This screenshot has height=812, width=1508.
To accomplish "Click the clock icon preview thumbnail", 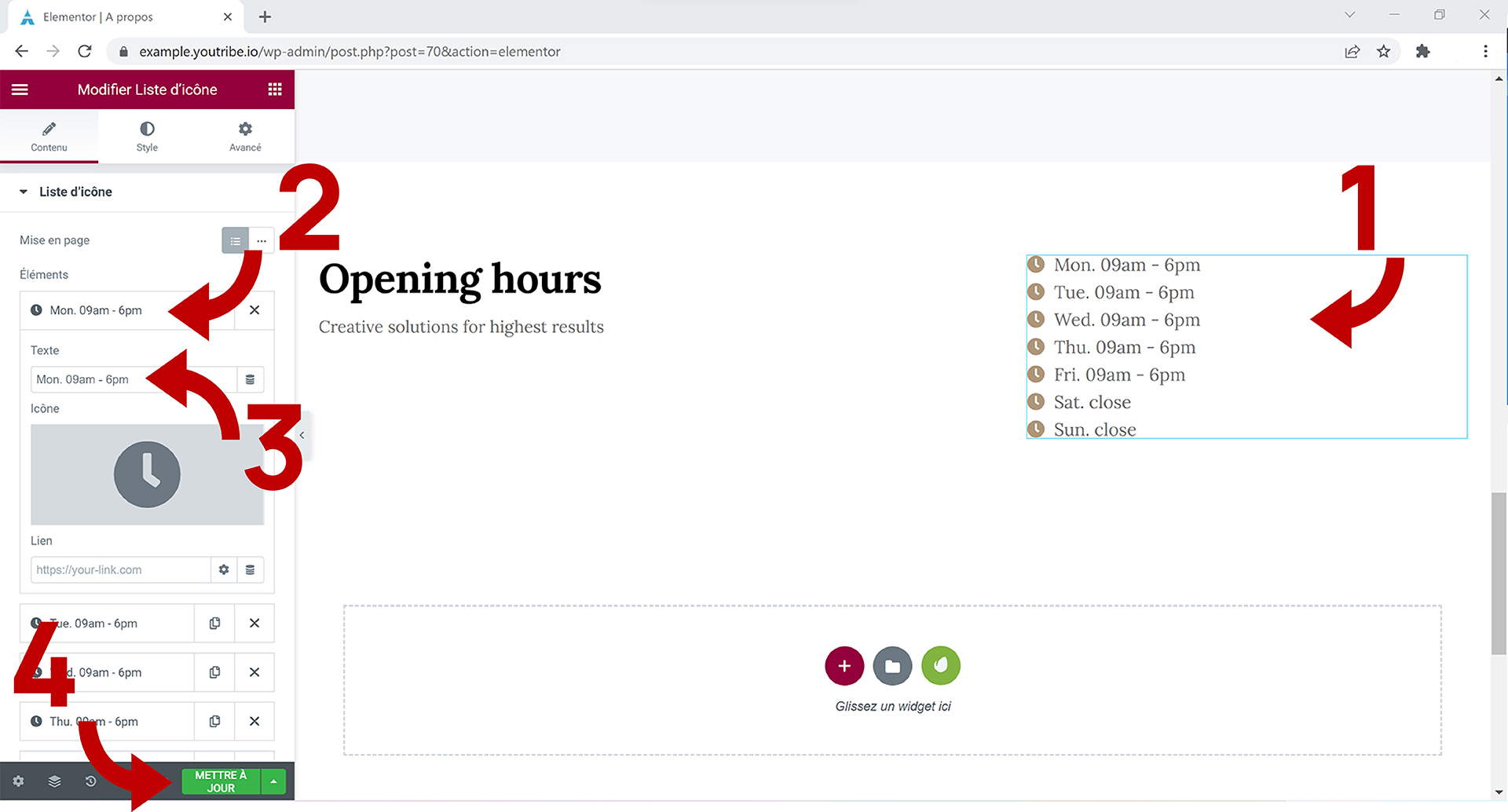I will (147, 474).
